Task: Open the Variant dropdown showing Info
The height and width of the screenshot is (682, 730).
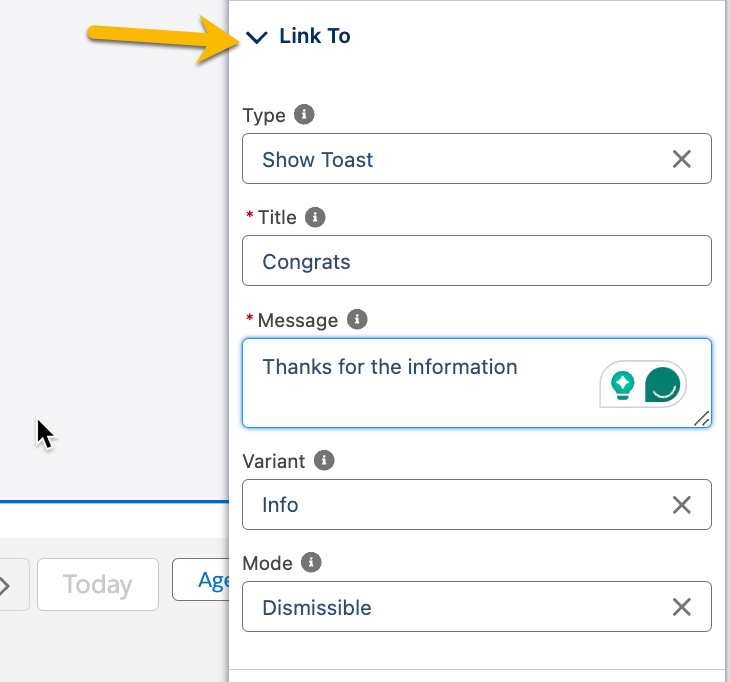Action: pos(450,505)
